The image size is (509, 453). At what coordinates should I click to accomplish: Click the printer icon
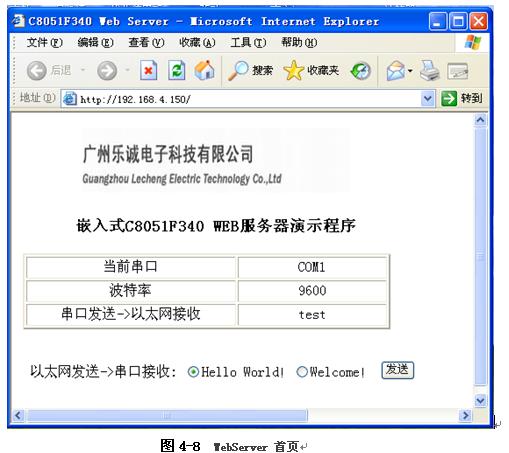430,70
